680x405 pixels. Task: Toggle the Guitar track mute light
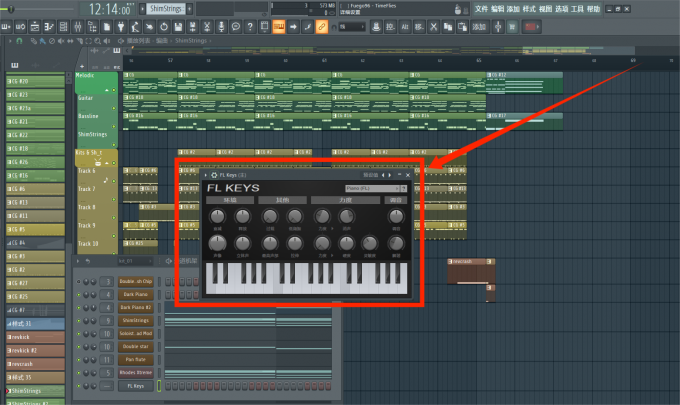pyautogui.click(x=114, y=108)
